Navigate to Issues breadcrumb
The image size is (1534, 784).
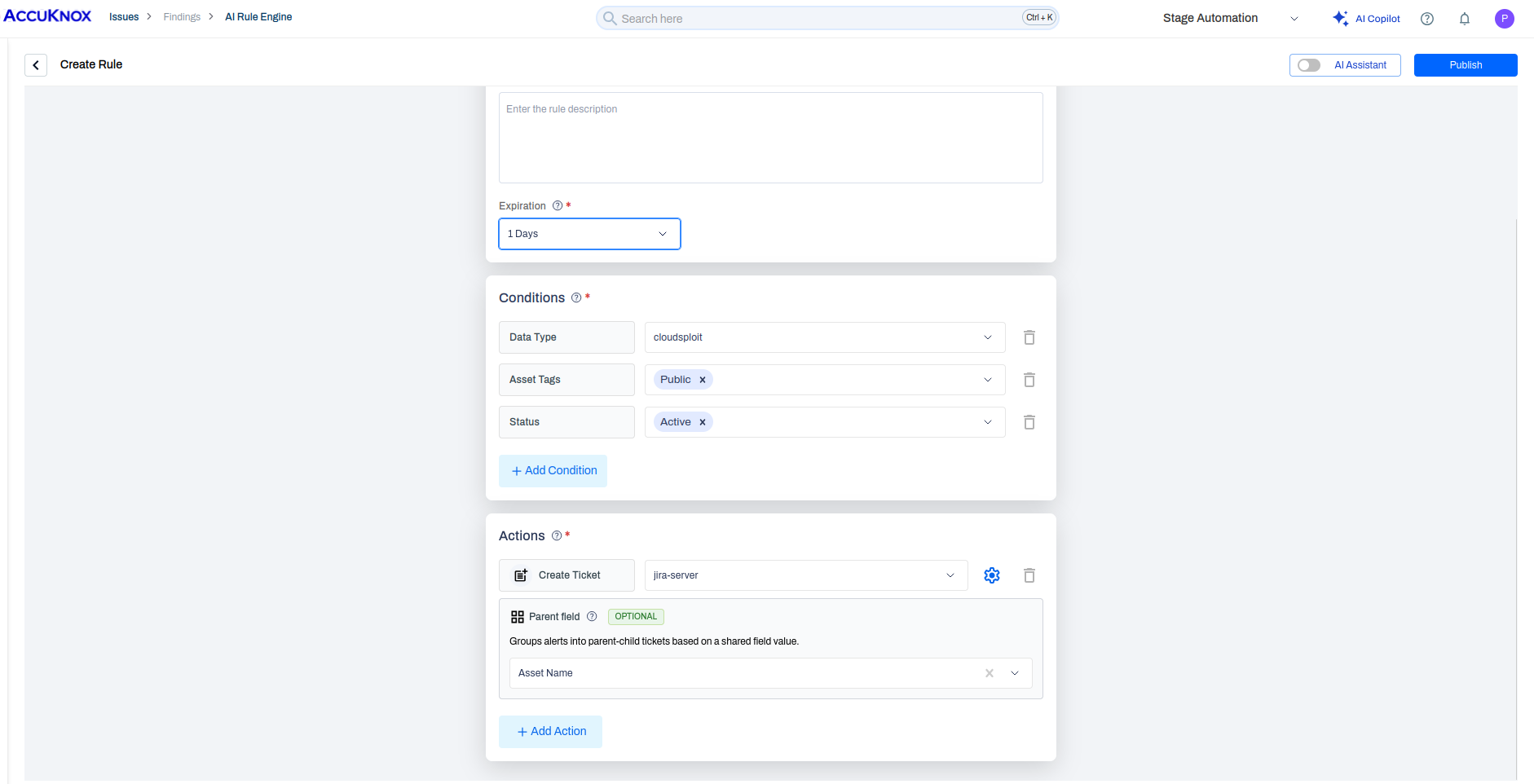[124, 17]
